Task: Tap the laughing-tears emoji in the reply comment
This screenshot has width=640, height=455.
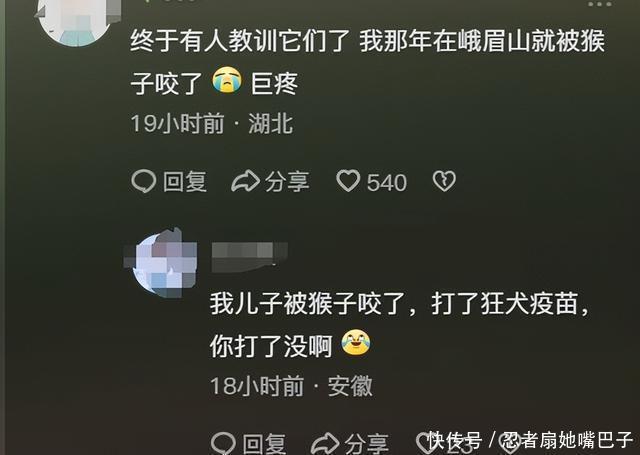Action: 356,343
